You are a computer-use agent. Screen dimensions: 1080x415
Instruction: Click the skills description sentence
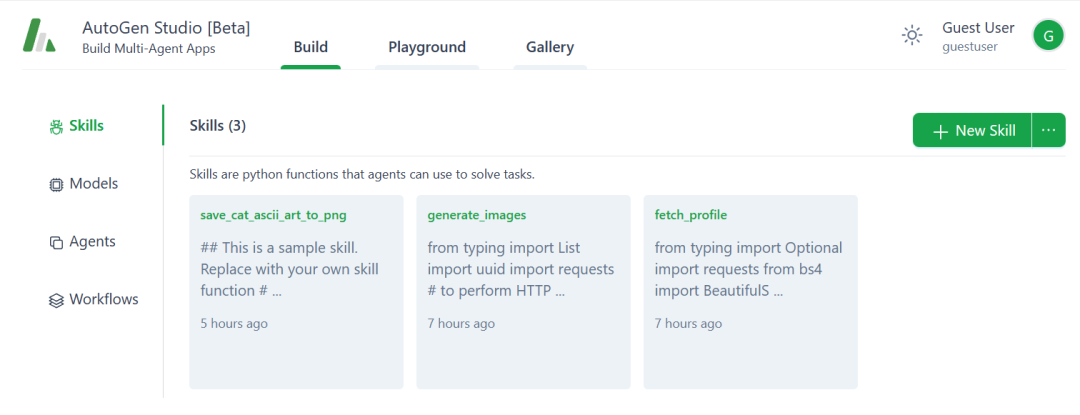click(362, 174)
